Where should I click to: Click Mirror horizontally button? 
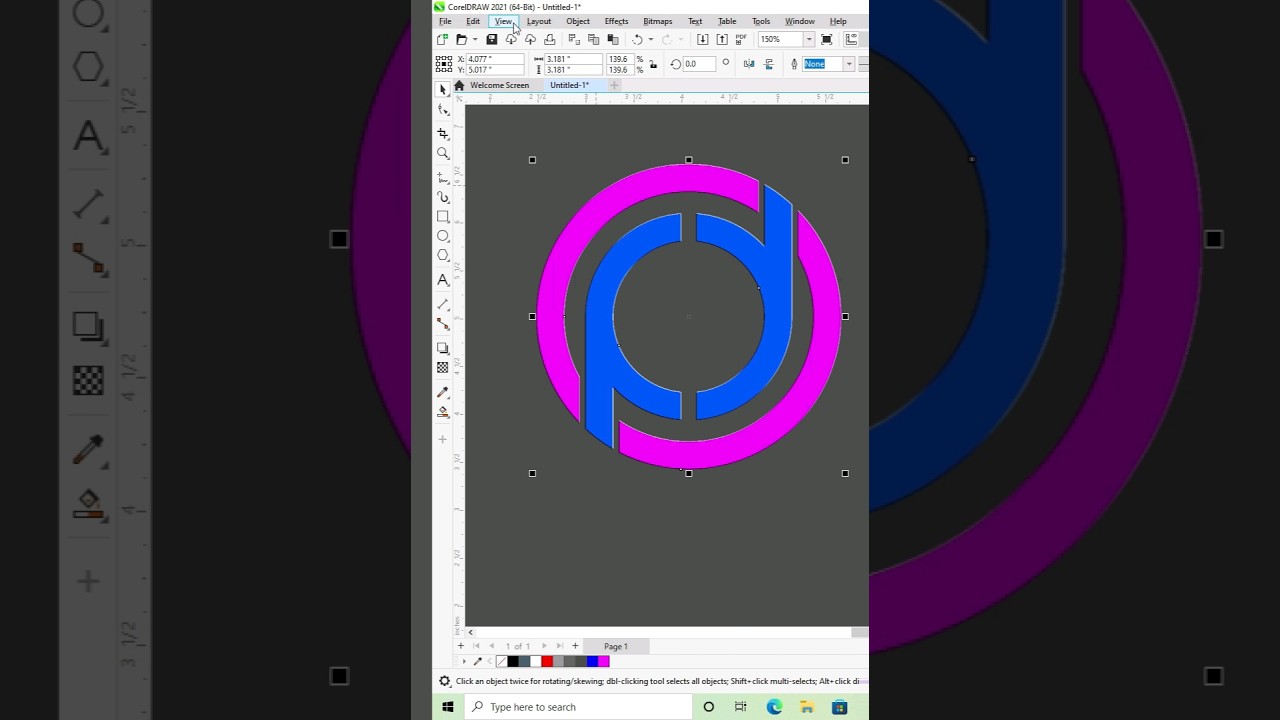(749, 64)
